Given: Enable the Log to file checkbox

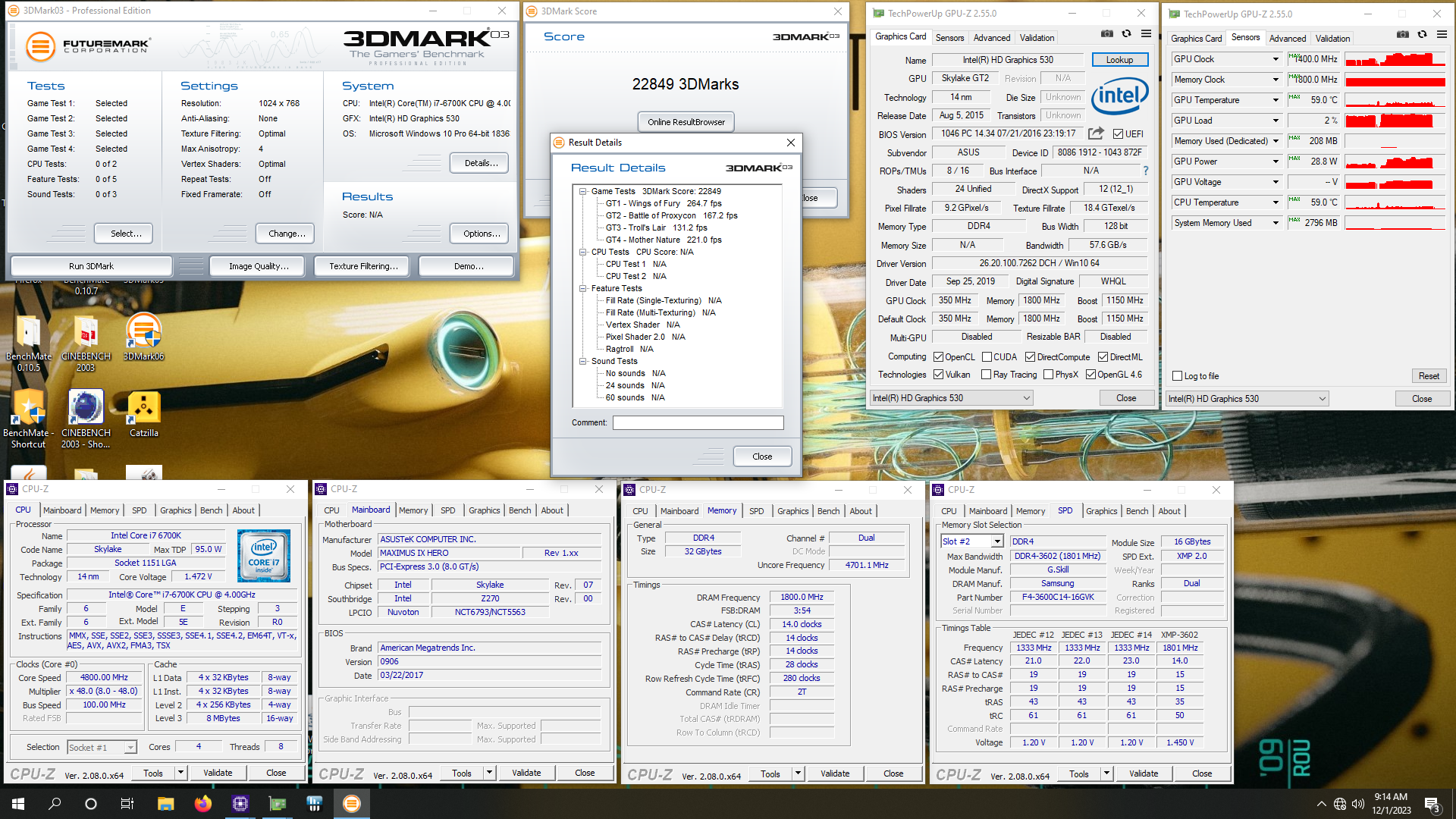Looking at the screenshot, I should (1177, 376).
